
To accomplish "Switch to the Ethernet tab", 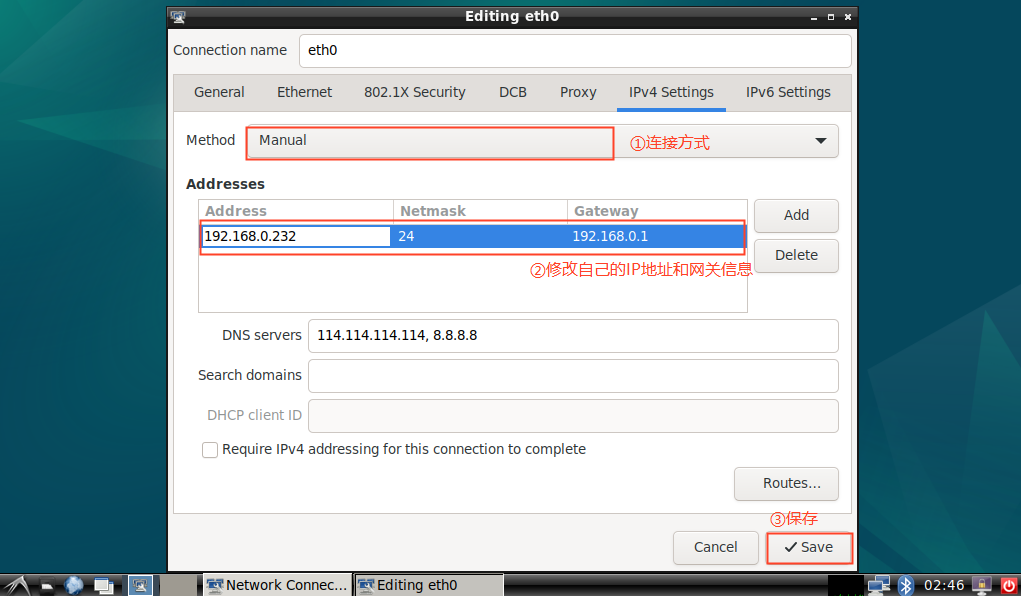I will click(304, 92).
